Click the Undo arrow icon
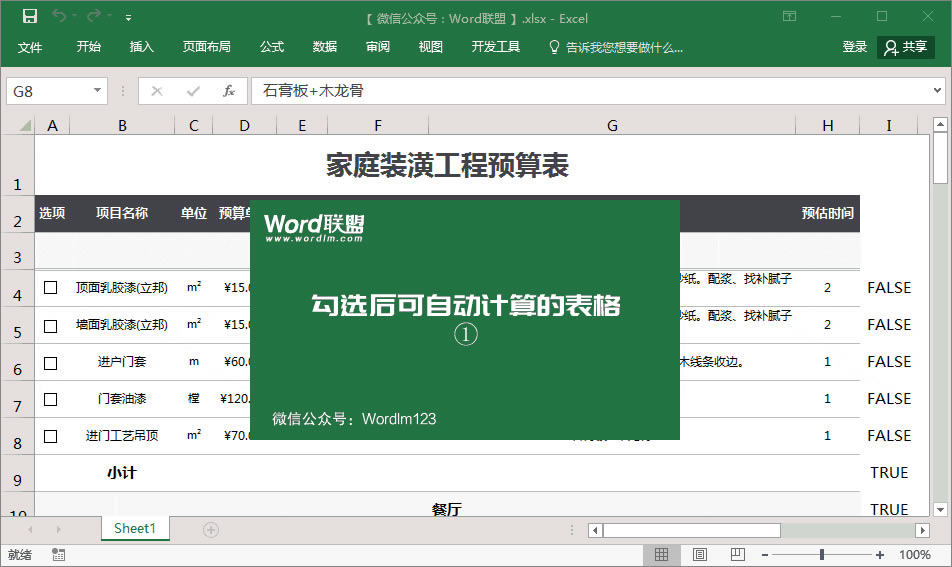The width and height of the screenshot is (952, 567). point(59,16)
